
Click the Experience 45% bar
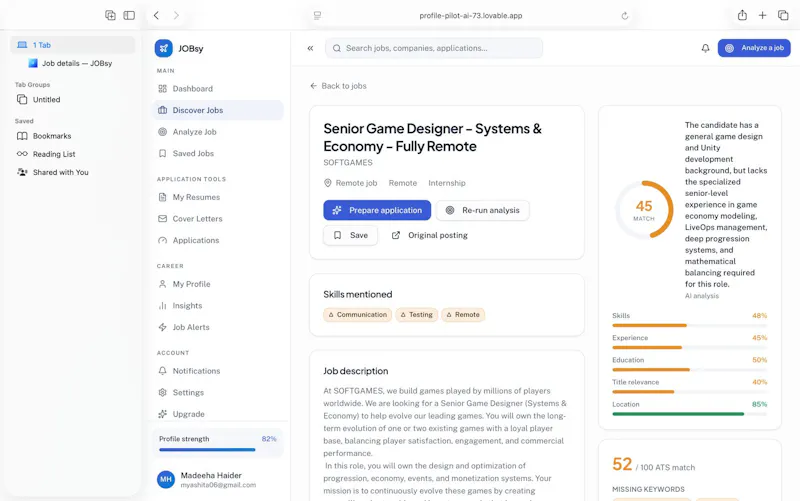(x=689, y=347)
